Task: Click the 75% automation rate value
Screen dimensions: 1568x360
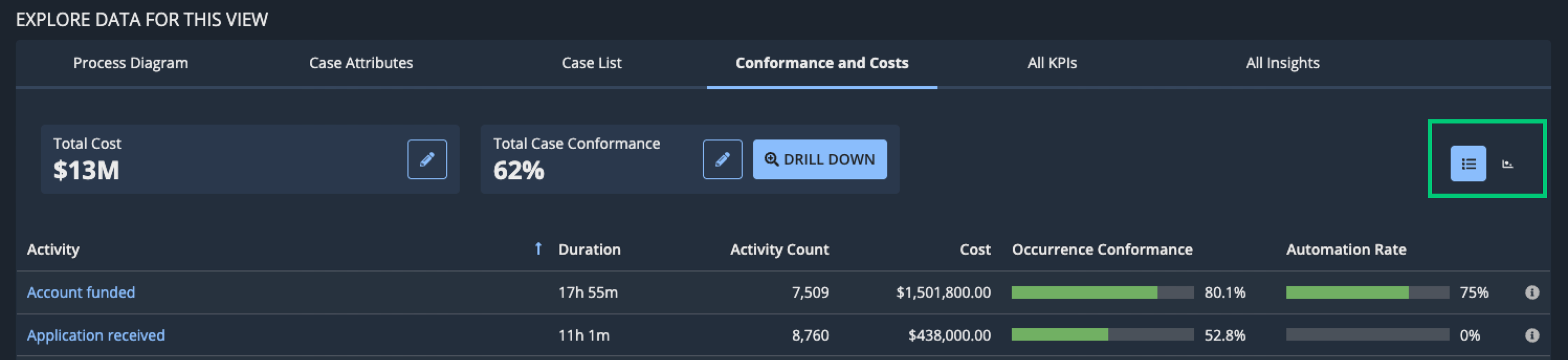Action: (1474, 292)
